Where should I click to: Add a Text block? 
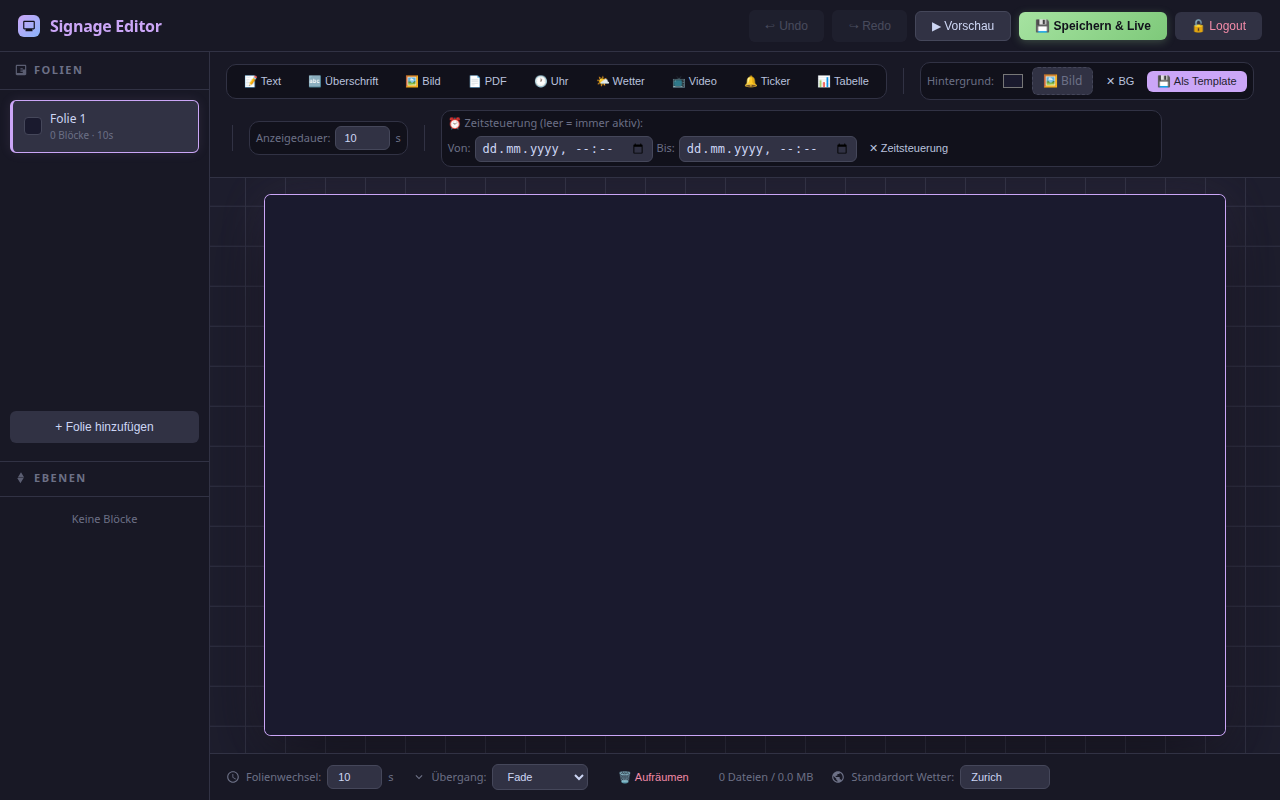pyautogui.click(x=263, y=81)
